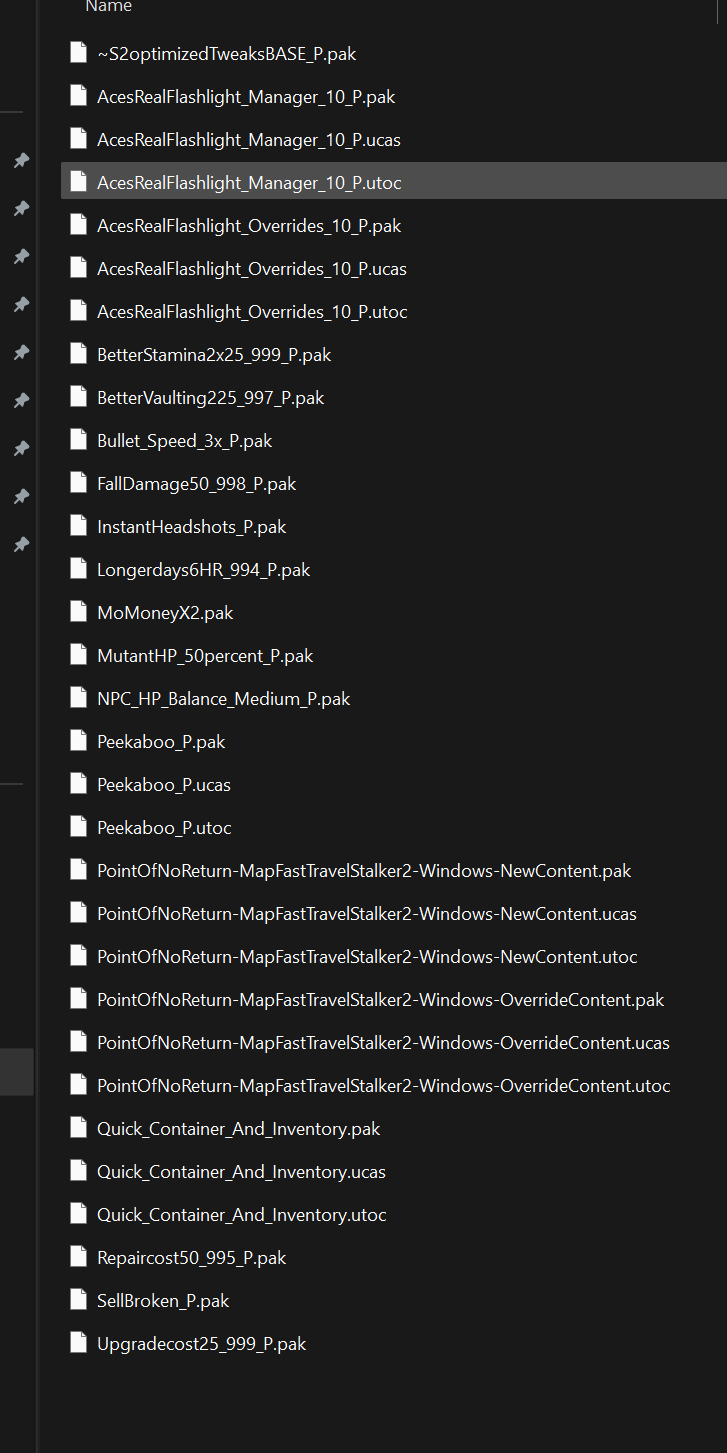Screen dimensions: 727x1453
Task: Click icon of PointOfNoReturn Windows-OverrideContent.pak
Action: click(x=79, y=999)
